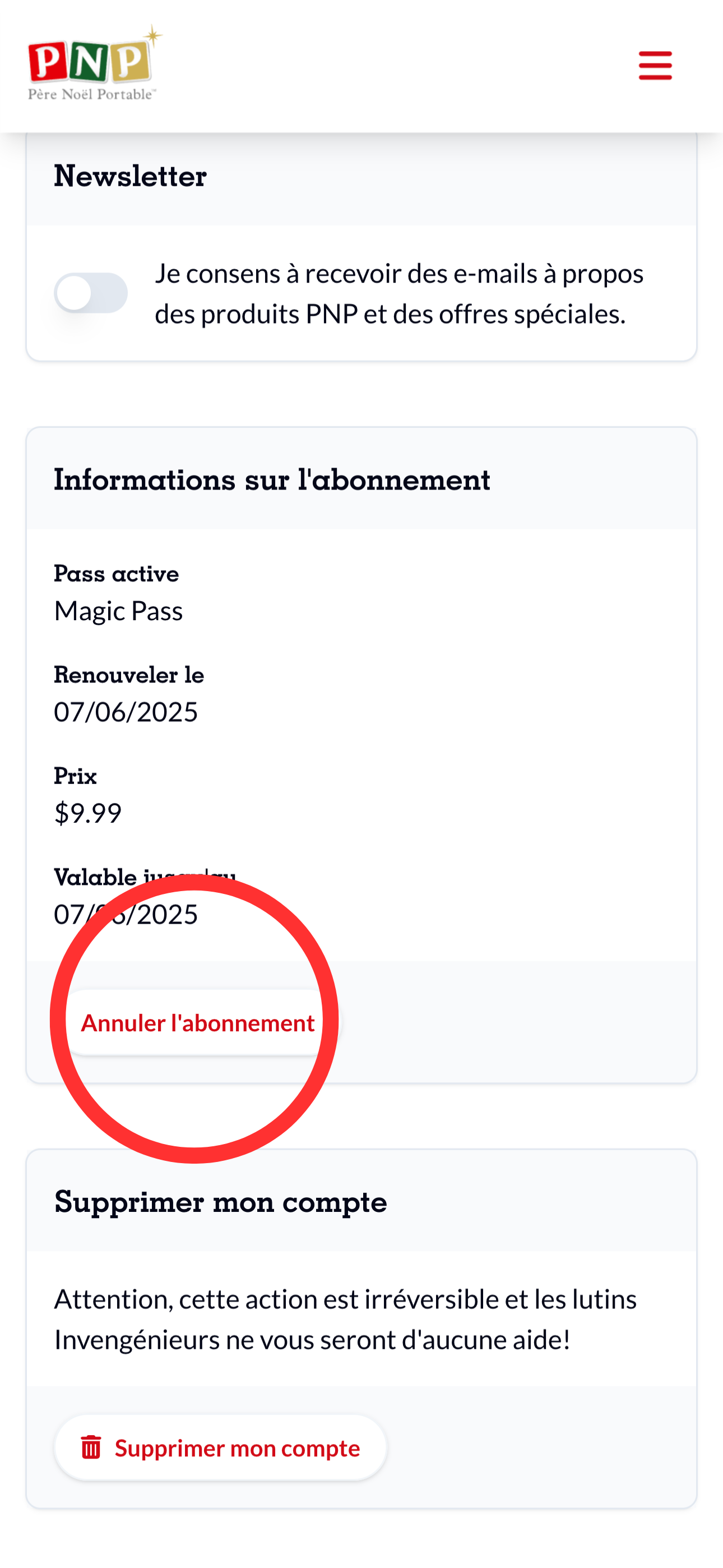Select the Informations sur l'abonnement heading
The image size is (723, 1568).
[272, 479]
